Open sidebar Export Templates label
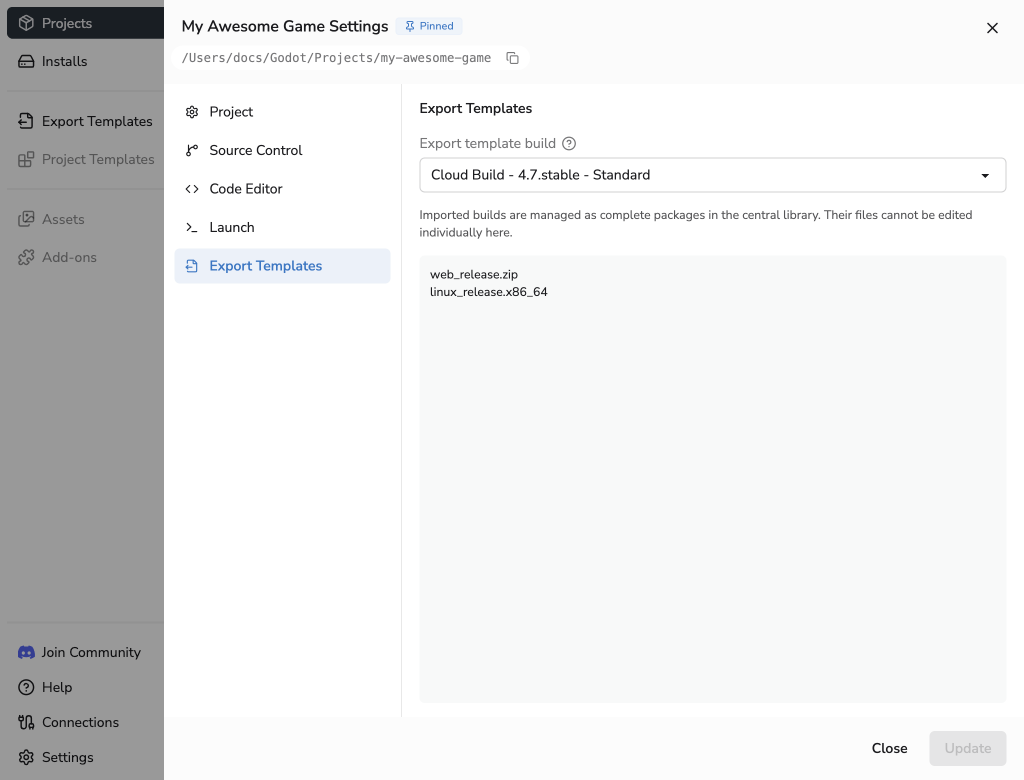This screenshot has height=780, width=1024. (x=97, y=122)
